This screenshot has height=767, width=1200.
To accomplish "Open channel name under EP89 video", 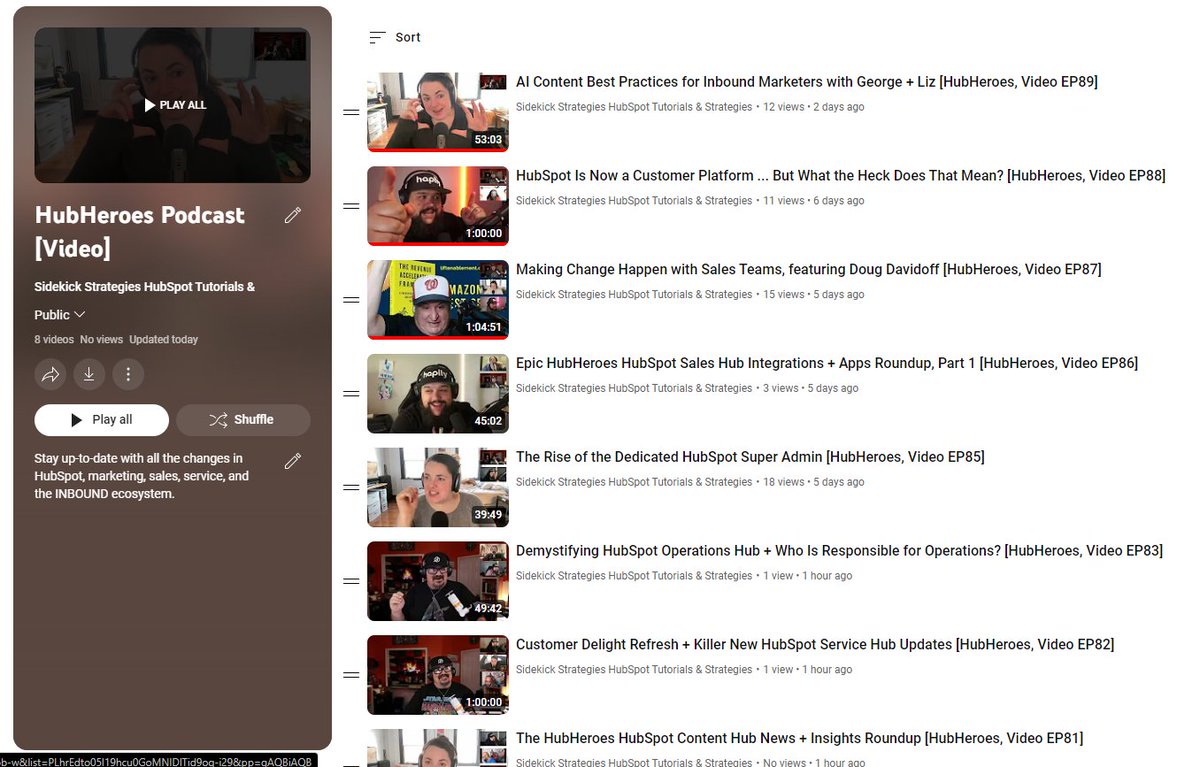I will [634, 107].
